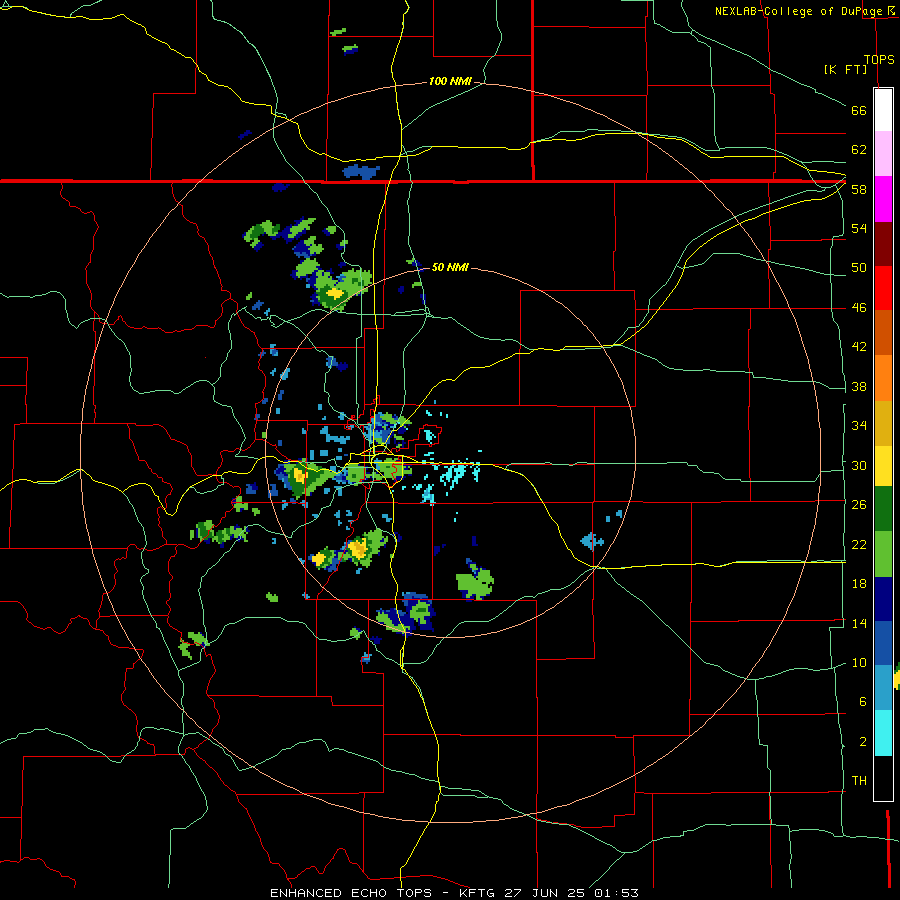Select the dark orange legend band
The width and height of the screenshot is (900, 900).
[883, 332]
